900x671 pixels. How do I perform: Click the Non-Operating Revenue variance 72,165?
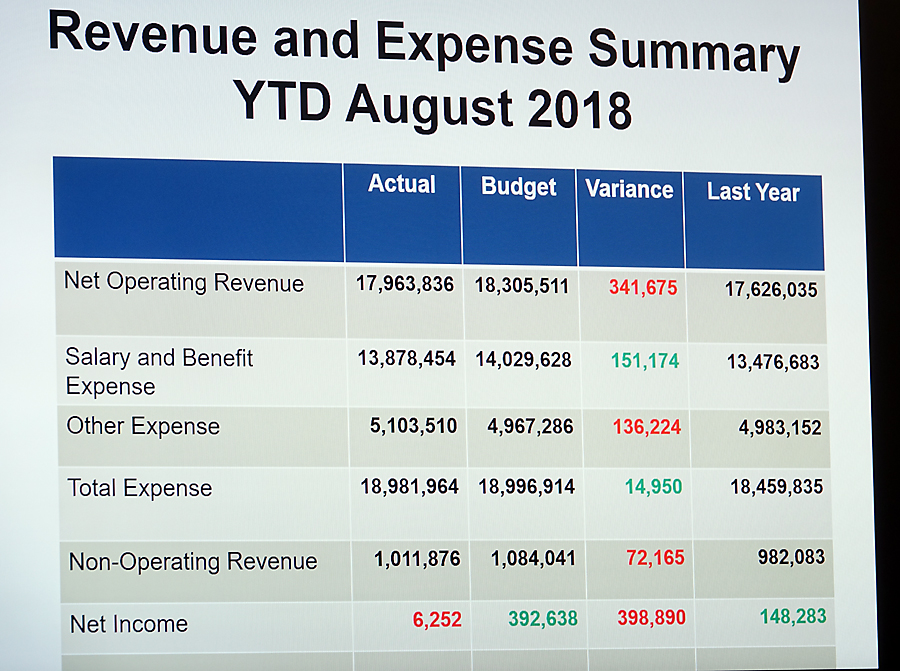pos(655,558)
